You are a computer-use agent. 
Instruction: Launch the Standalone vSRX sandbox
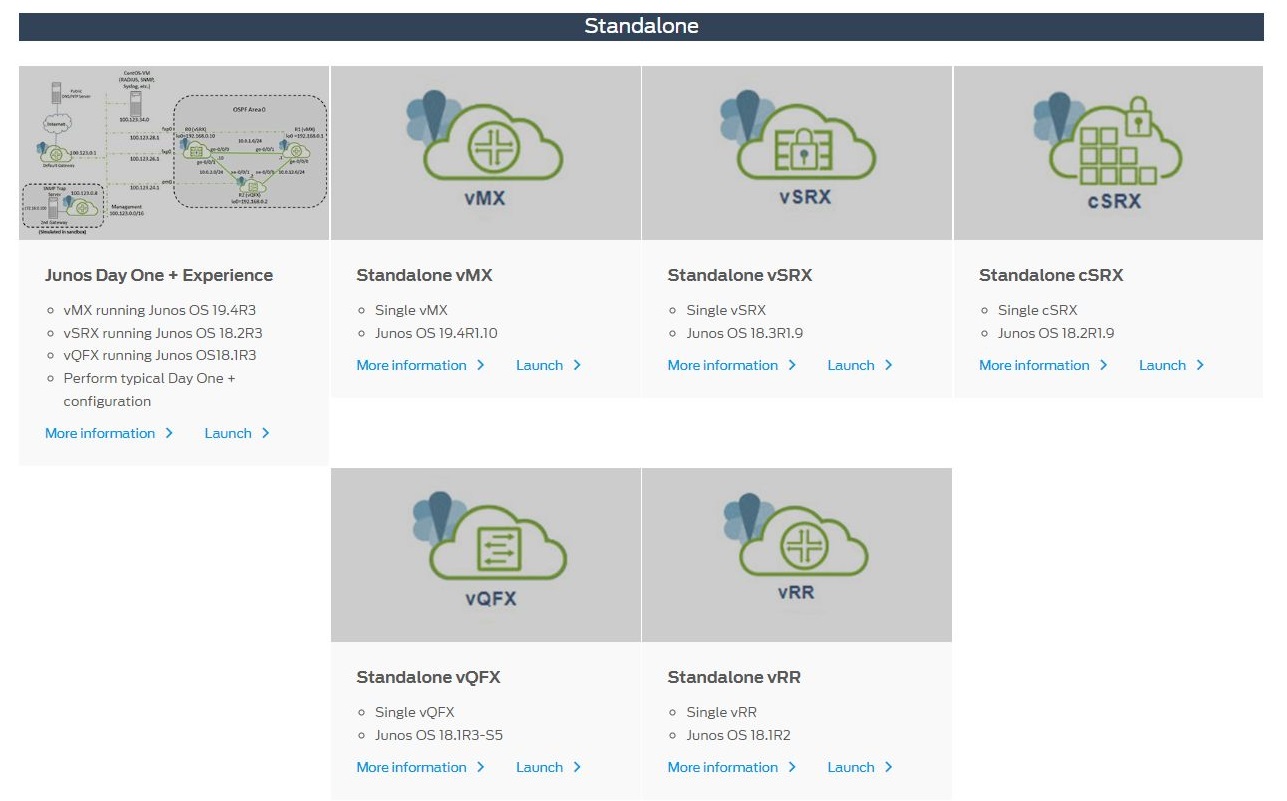[x=851, y=365]
